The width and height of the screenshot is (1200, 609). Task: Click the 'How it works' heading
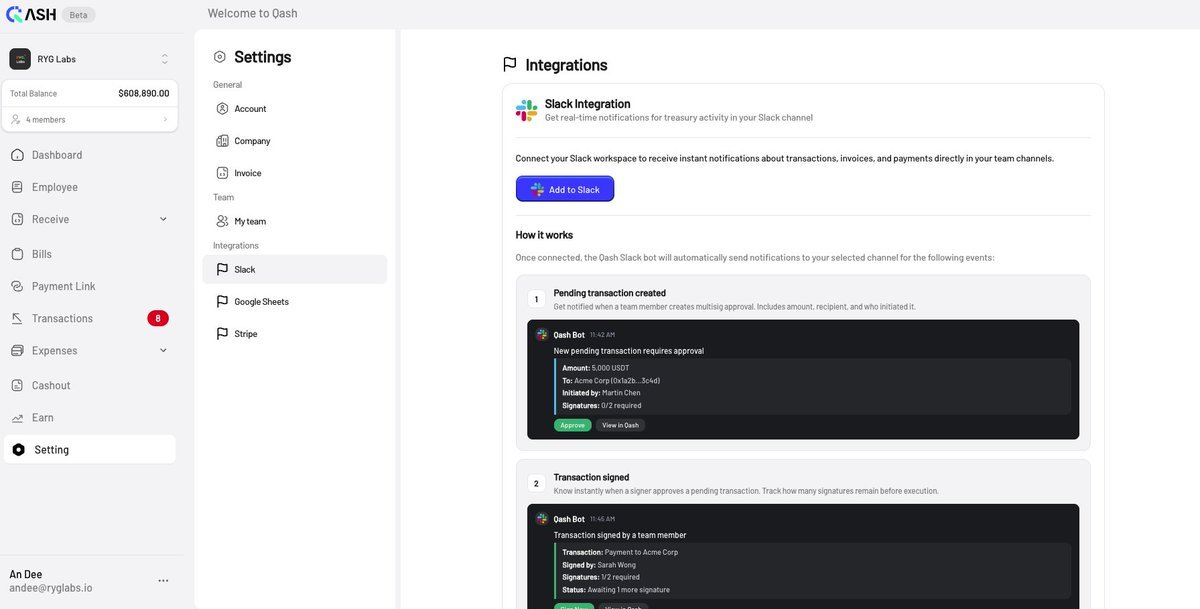tap(544, 235)
